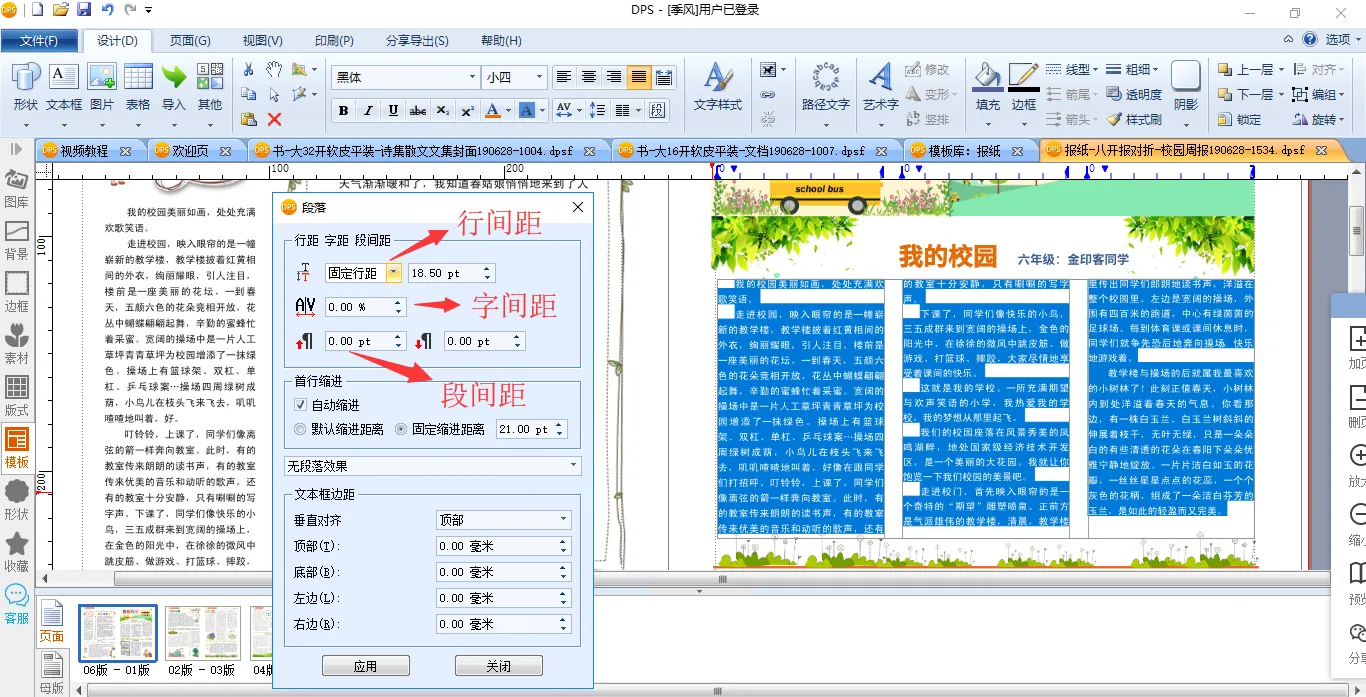1366x697 pixels.
Task: Open 素材 panel in left sidebar
Action: point(17,343)
